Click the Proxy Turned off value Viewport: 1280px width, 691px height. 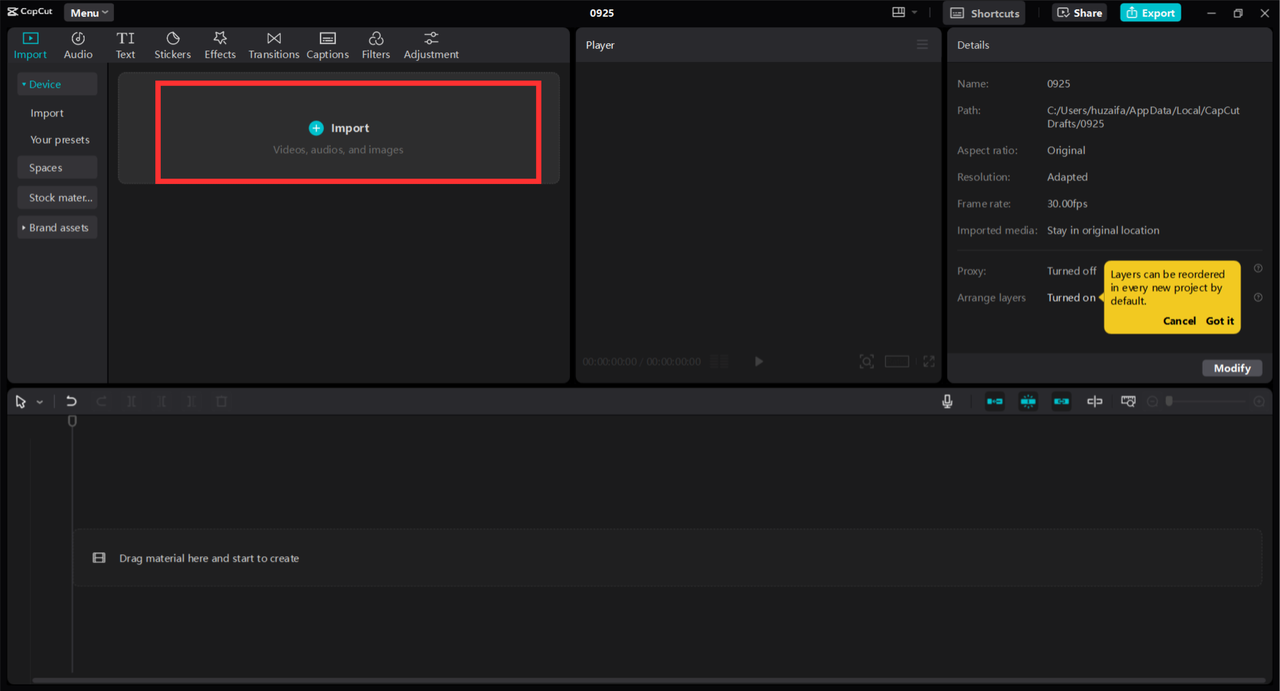(1071, 271)
